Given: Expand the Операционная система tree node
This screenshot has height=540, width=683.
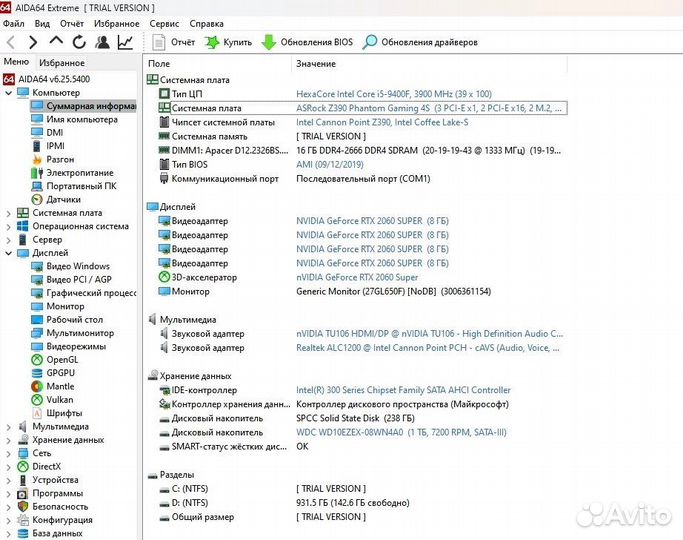Looking at the screenshot, I should pos(8,226).
